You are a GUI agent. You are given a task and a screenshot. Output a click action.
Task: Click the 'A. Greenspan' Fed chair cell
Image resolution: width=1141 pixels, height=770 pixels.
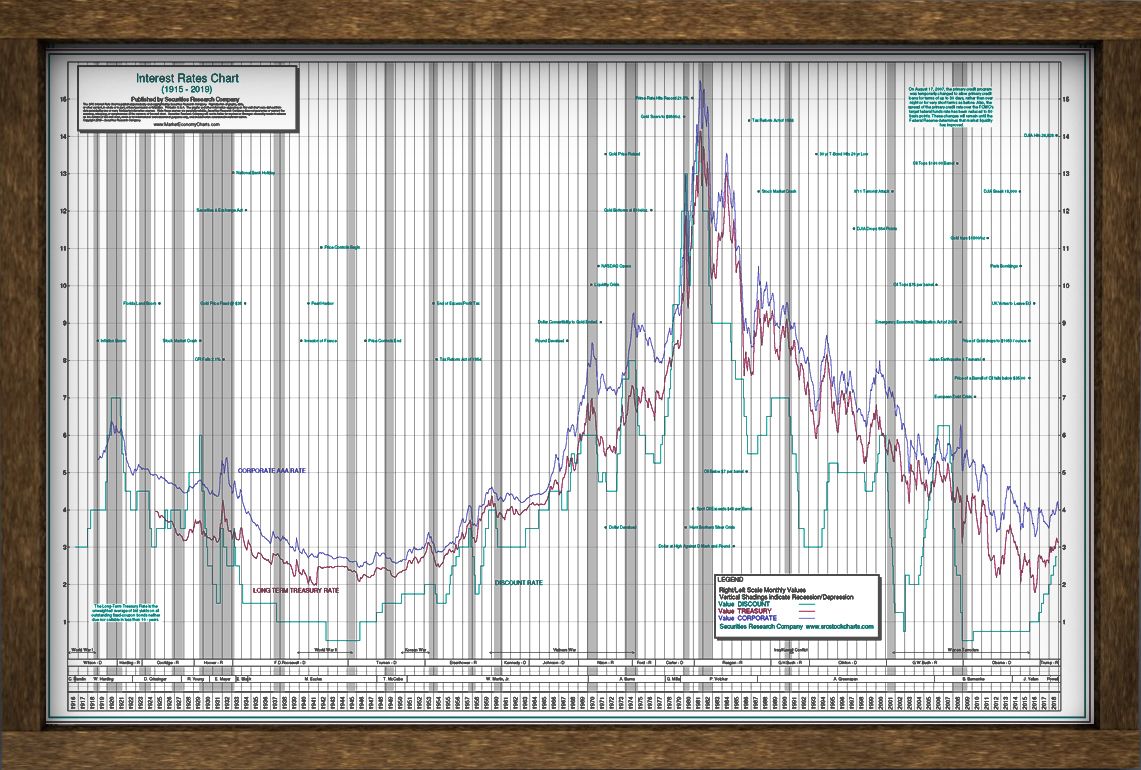[x=846, y=679]
